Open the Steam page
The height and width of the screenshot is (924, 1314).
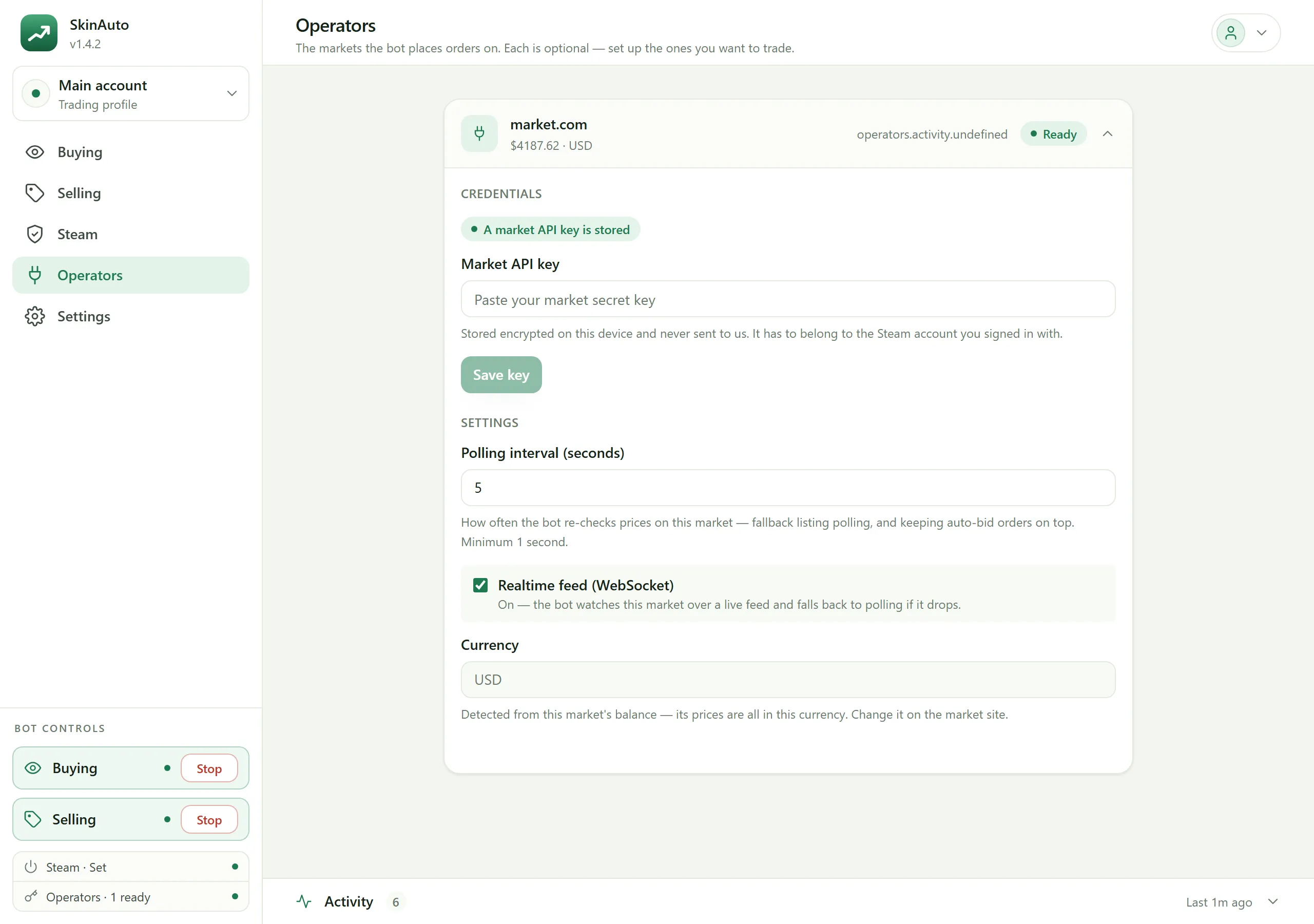coord(130,234)
